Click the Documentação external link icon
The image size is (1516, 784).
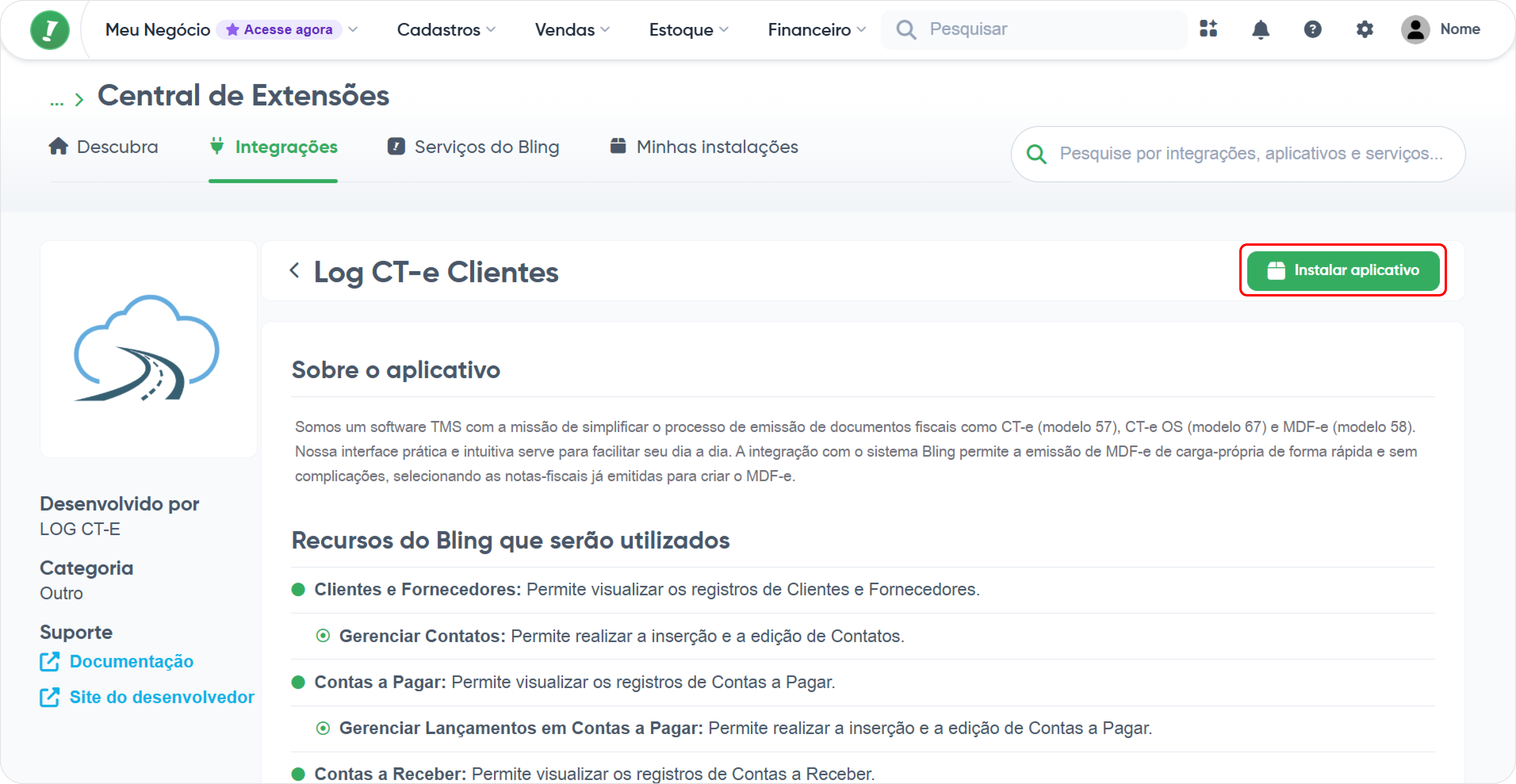tap(50, 661)
